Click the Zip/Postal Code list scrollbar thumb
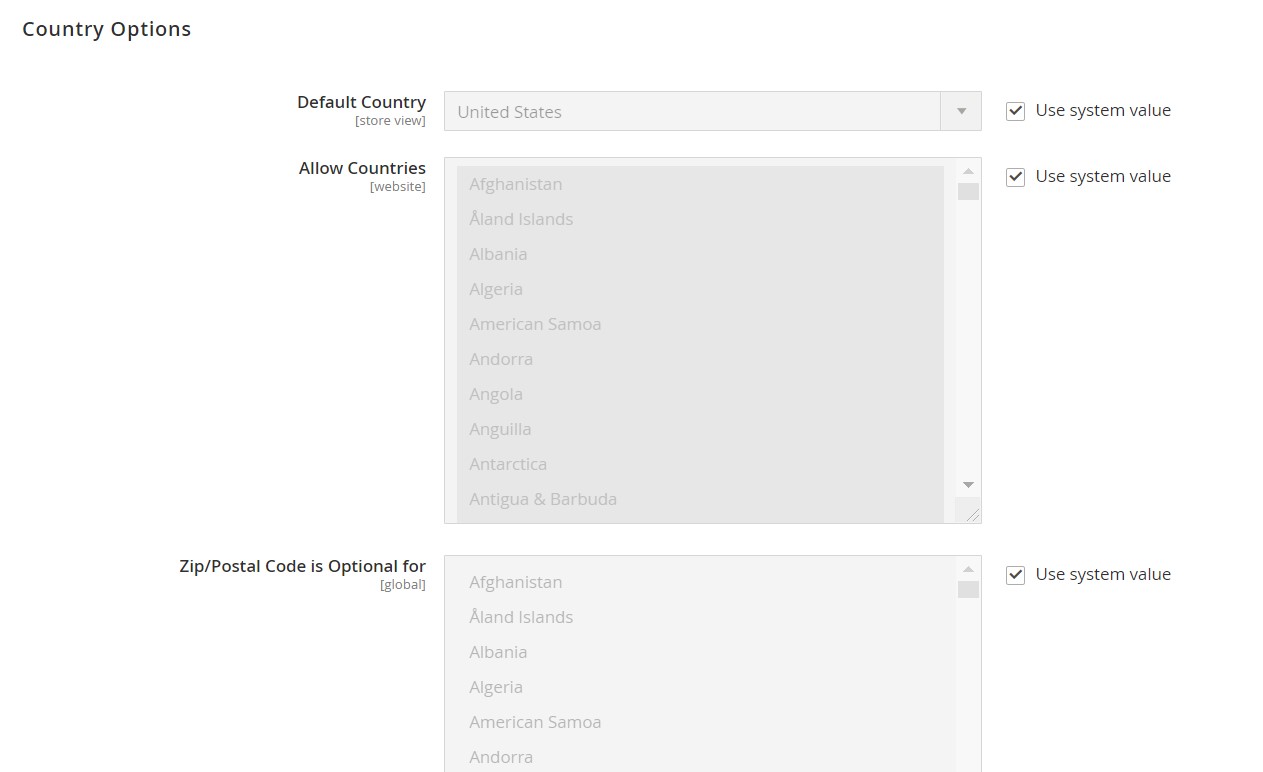This screenshot has height=772, width=1263. pyautogui.click(x=968, y=589)
